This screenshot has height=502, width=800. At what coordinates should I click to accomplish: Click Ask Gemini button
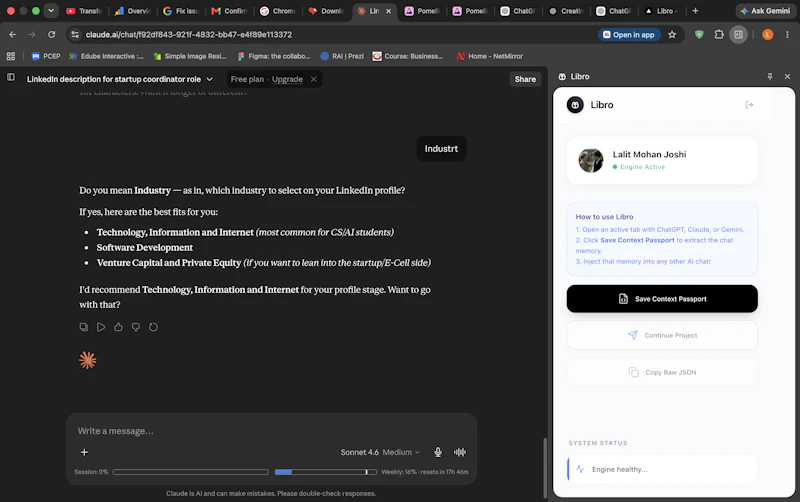[765, 11]
